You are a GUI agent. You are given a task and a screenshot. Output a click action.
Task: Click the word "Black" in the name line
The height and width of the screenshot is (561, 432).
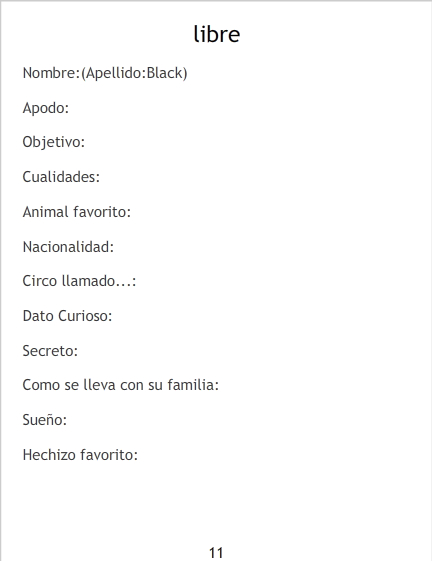point(165,73)
